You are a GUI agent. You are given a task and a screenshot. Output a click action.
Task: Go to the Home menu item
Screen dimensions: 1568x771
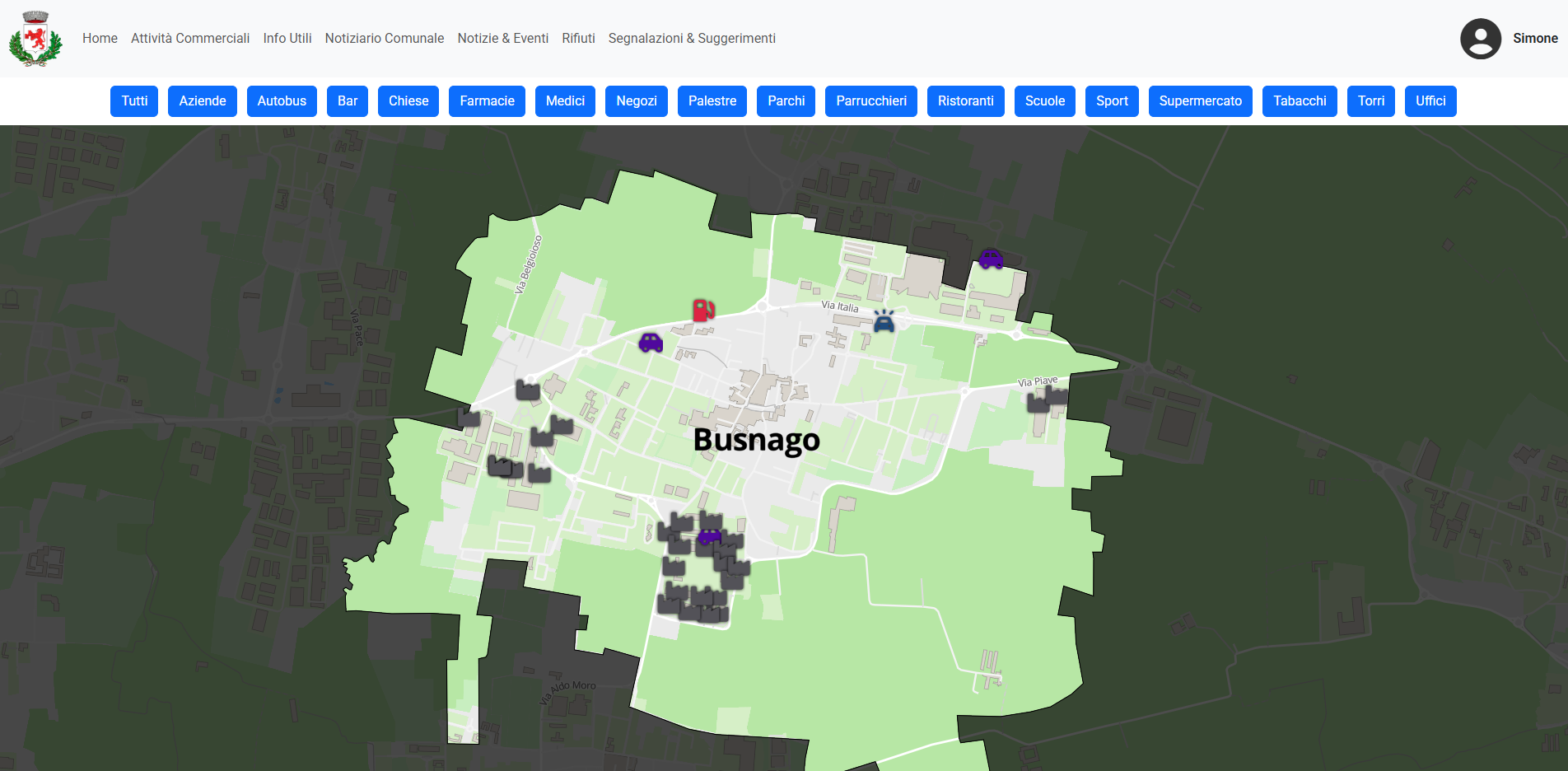(99, 38)
